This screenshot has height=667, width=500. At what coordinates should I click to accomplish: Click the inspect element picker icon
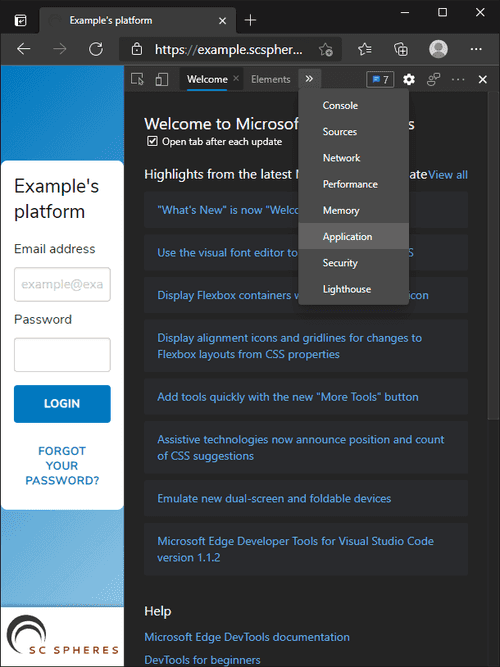(x=137, y=80)
